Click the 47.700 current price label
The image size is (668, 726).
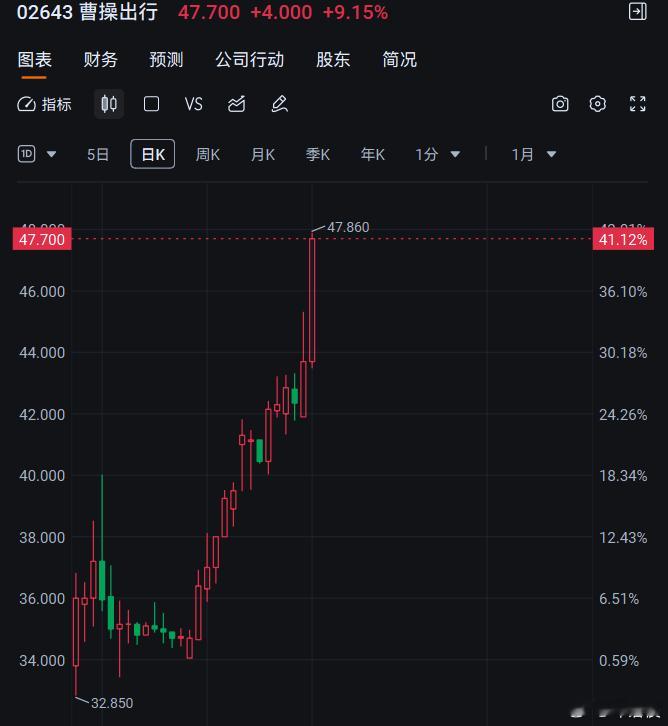(42, 239)
